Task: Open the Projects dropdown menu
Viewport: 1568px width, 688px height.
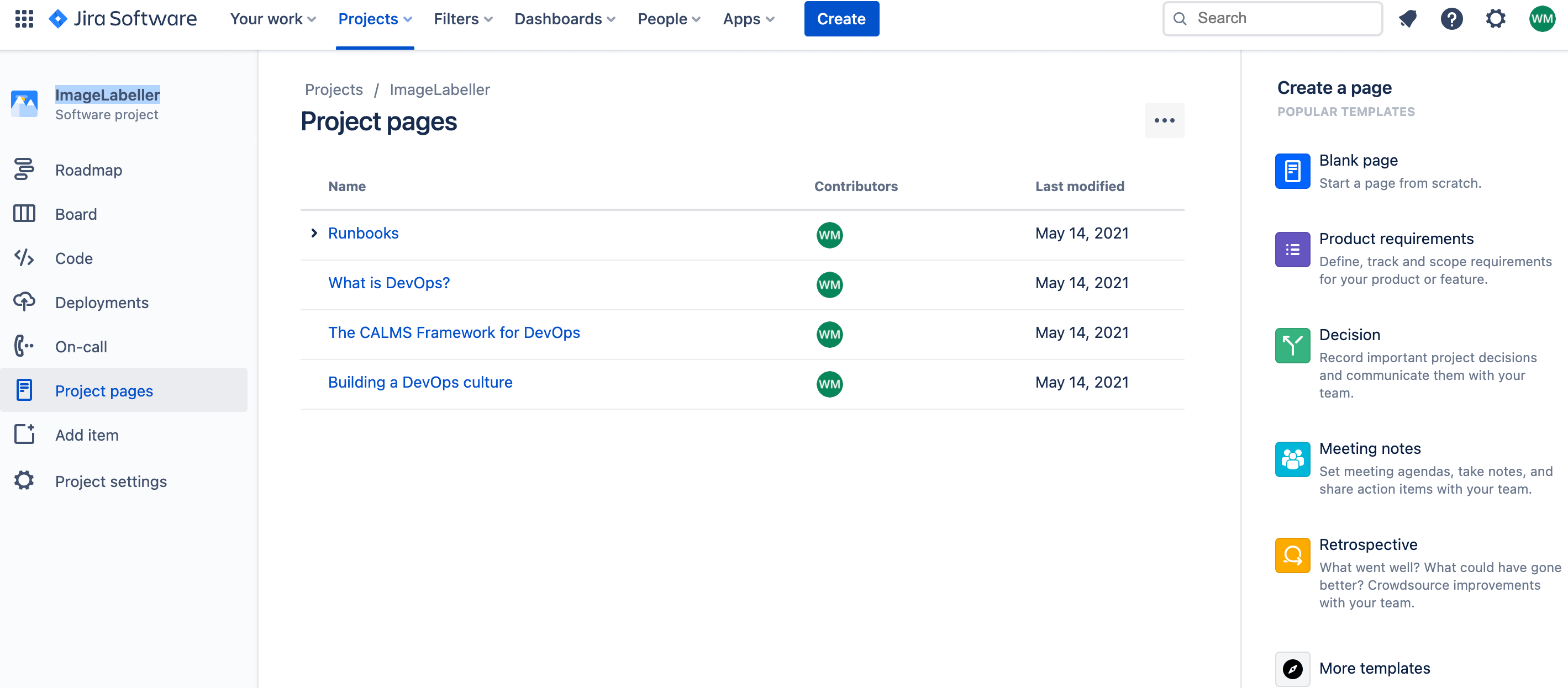Action: click(x=375, y=18)
